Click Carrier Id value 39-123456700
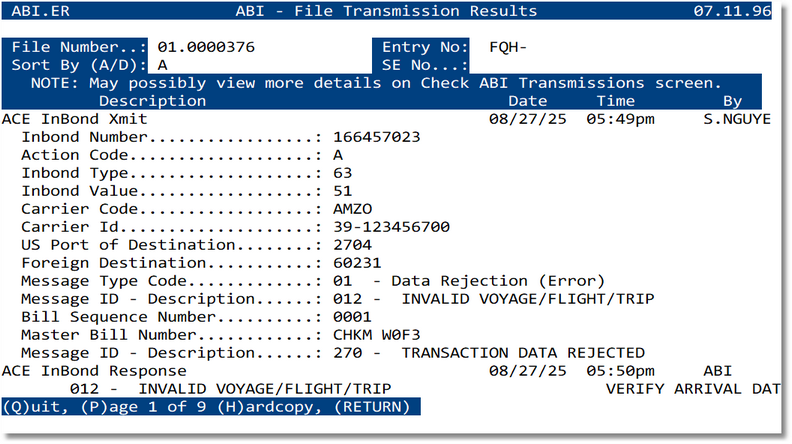The height and width of the screenshot is (444, 792). [x=390, y=227]
